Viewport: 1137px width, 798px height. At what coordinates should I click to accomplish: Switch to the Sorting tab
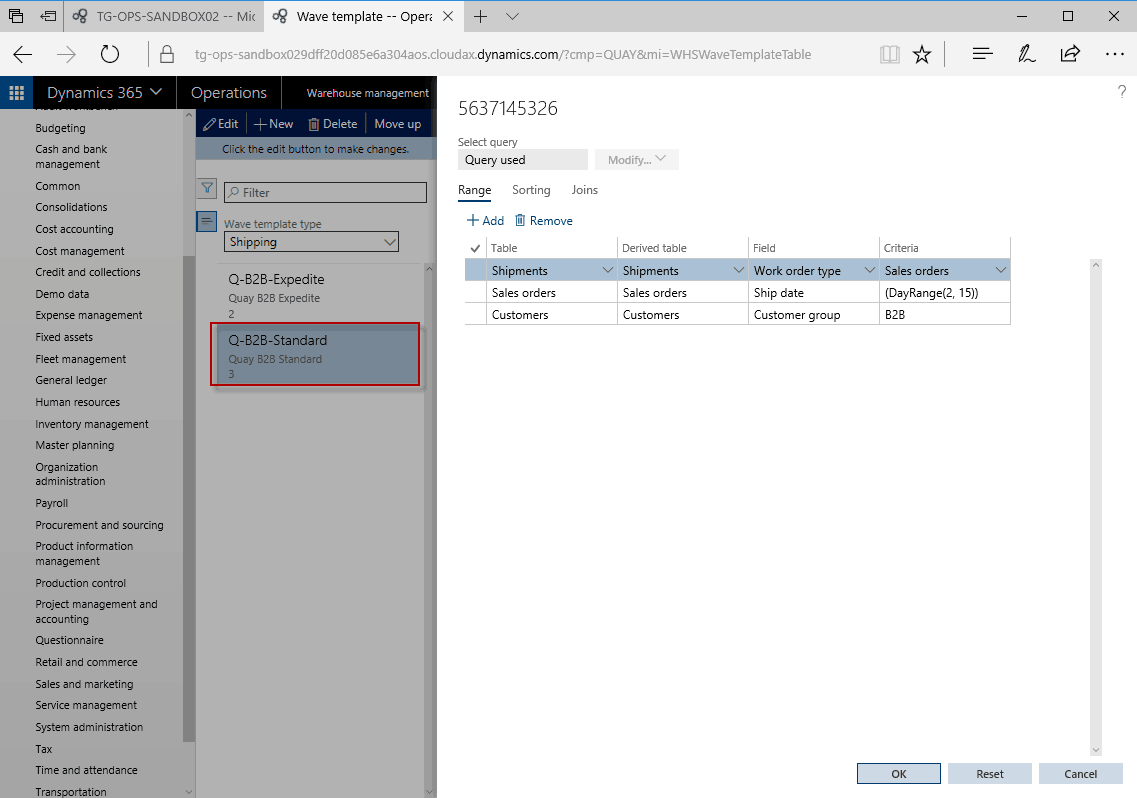pos(531,190)
